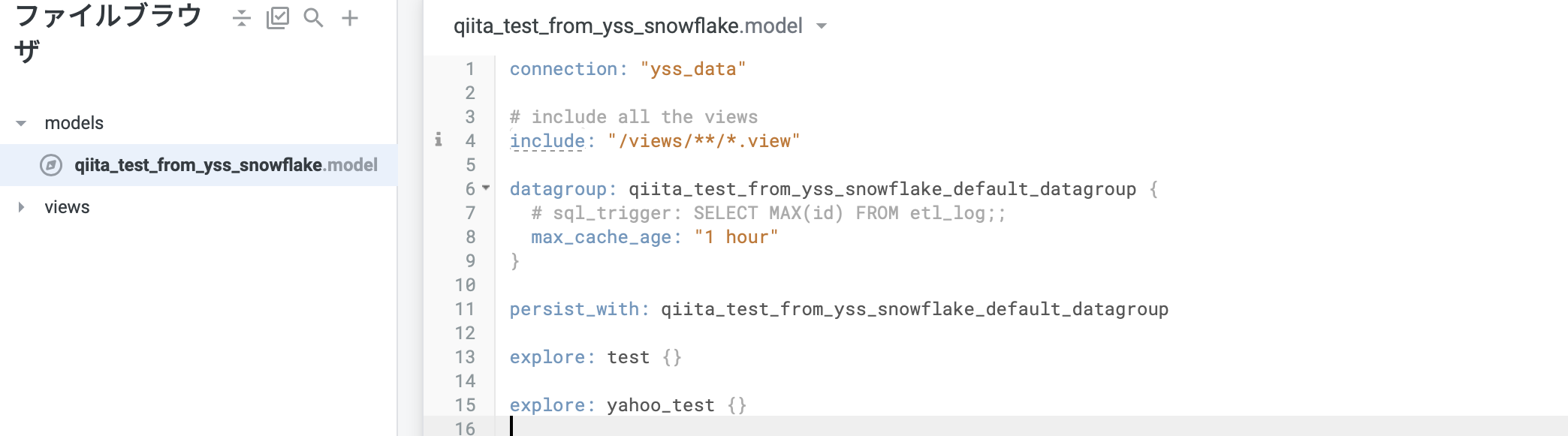The image size is (1568, 436).
Task: Click the connection "yss_data" string
Action: 693,69
